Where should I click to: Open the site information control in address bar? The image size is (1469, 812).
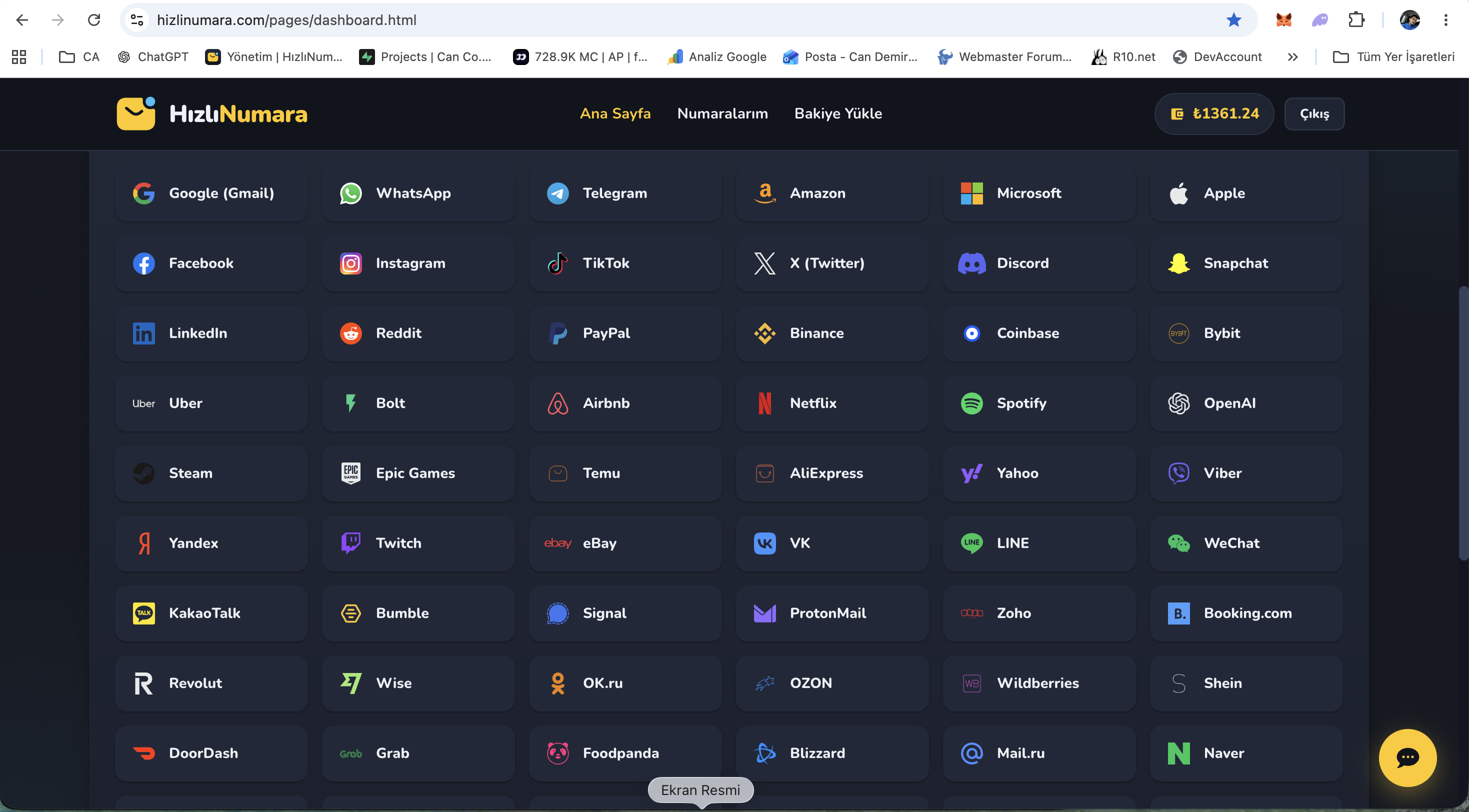137,20
